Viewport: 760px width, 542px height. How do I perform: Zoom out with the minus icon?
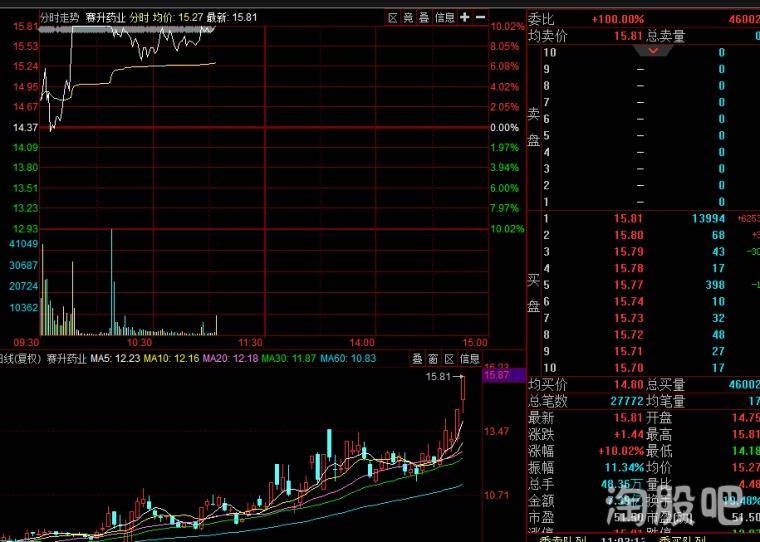click(x=480, y=17)
